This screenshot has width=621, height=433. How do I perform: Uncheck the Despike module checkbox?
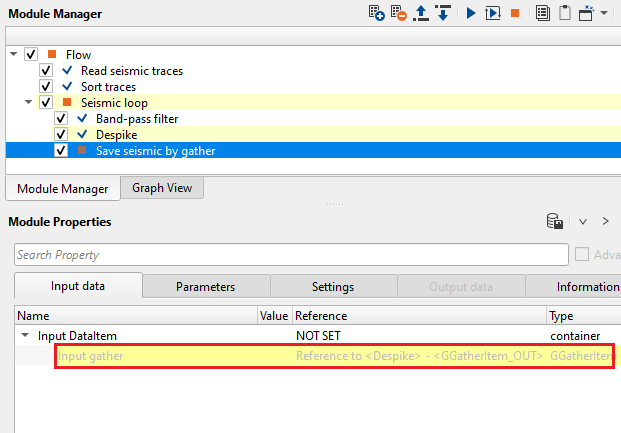click(x=61, y=134)
